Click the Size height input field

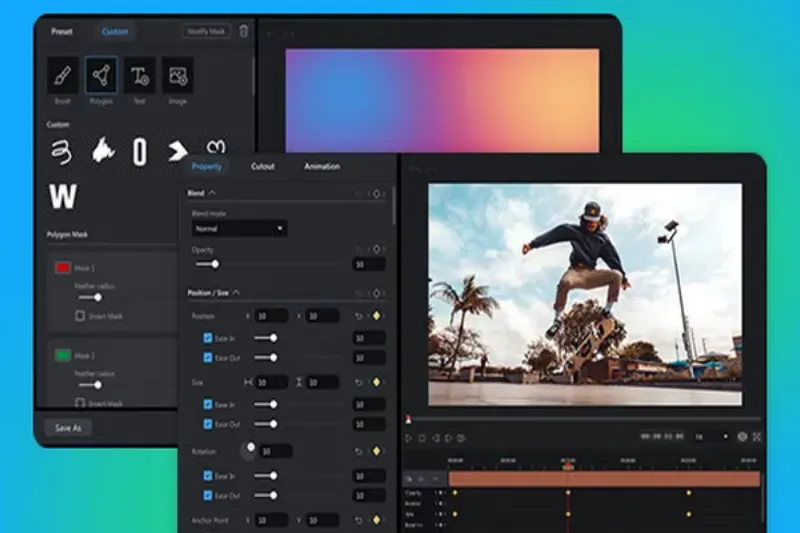pyautogui.click(x=322, y=382)
